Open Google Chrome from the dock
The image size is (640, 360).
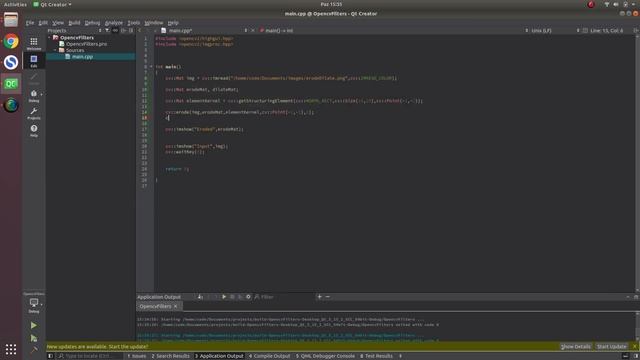(11, 41)
